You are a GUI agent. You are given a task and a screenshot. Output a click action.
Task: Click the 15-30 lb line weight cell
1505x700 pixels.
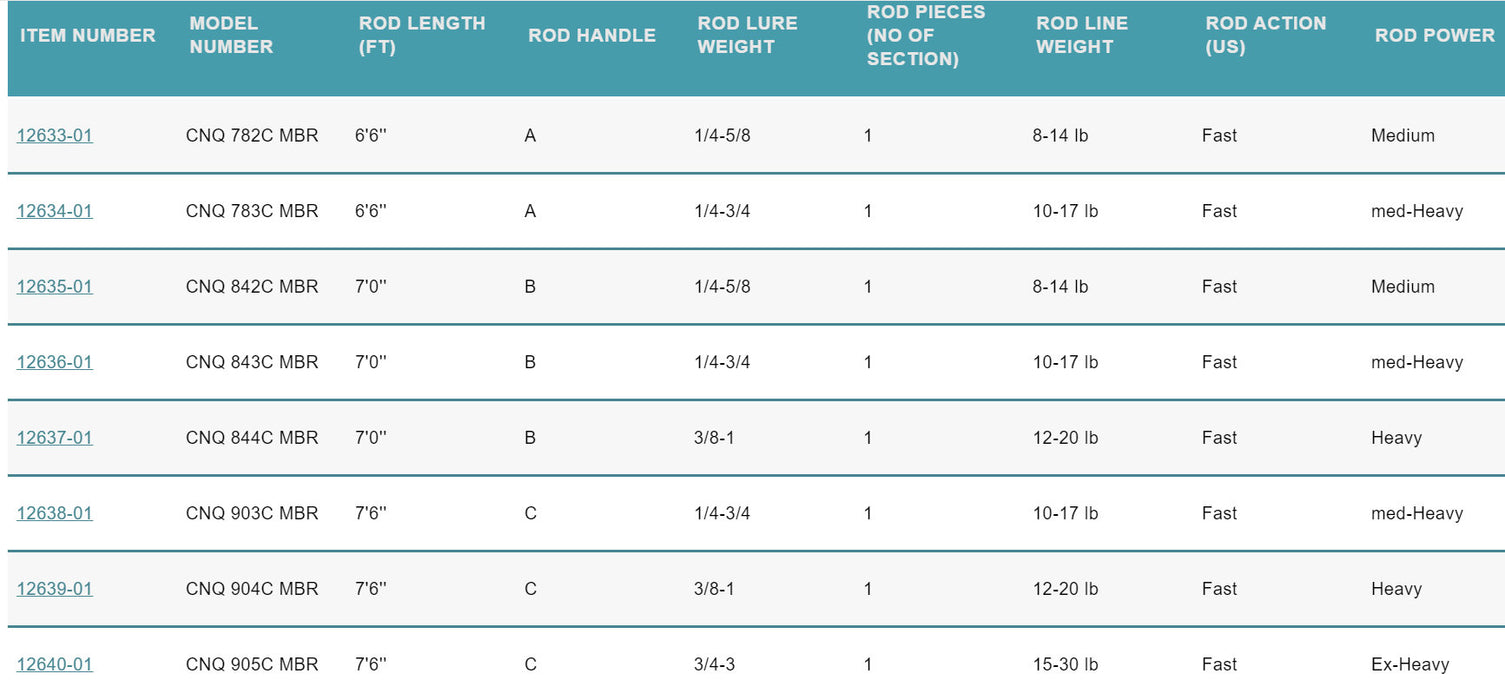[1065, 664]
